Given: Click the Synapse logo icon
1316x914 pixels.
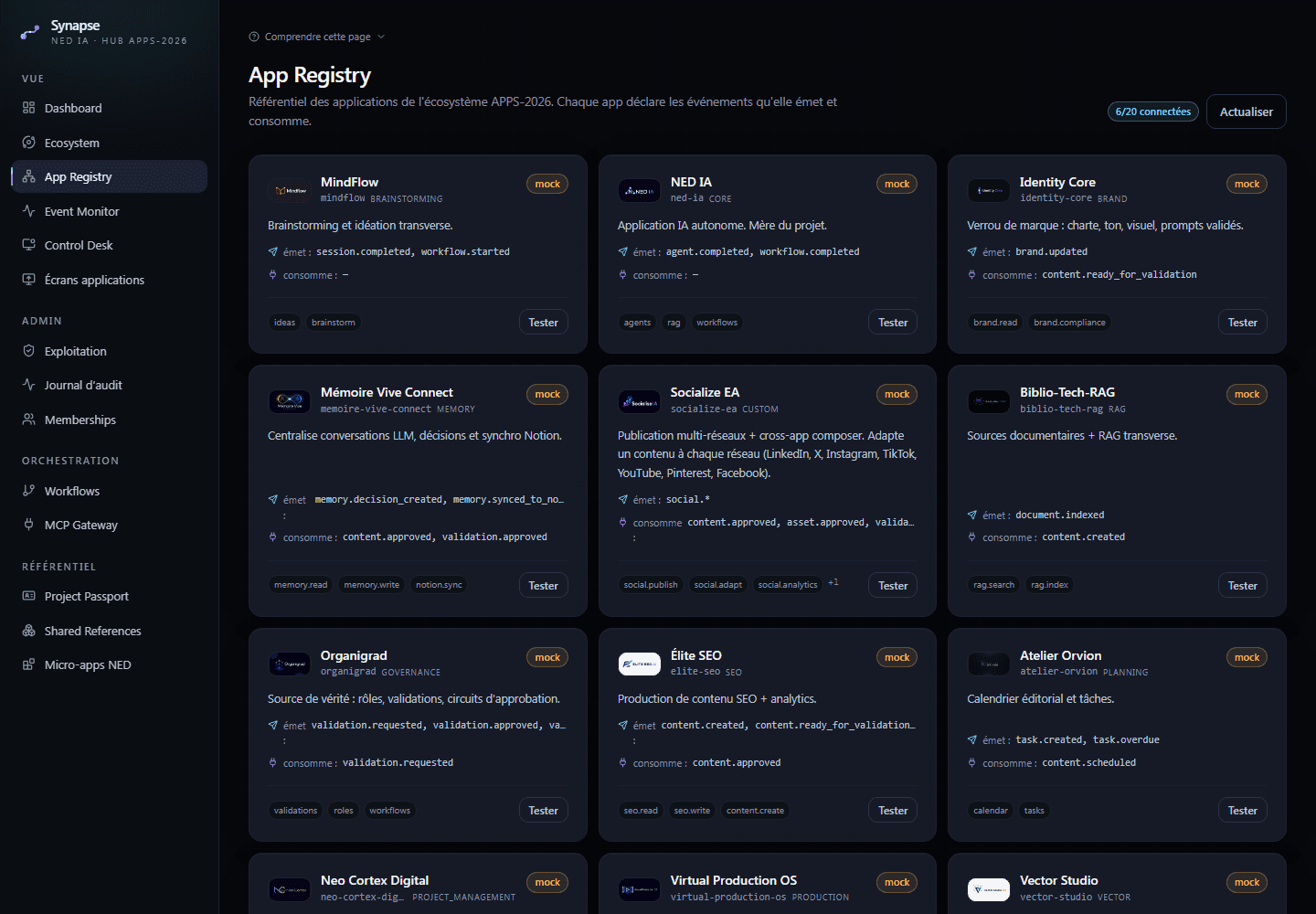Looking at the screenshot, I should point(30,33).
